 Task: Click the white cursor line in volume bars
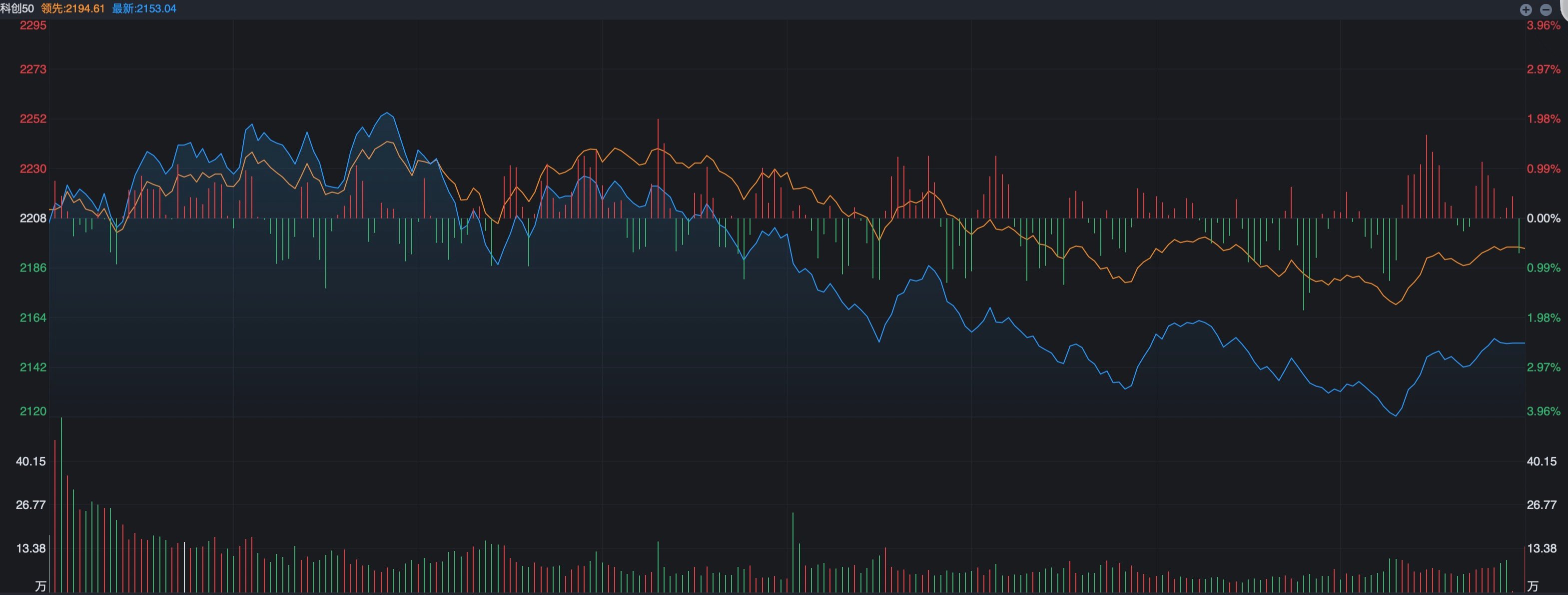point(184,567)
